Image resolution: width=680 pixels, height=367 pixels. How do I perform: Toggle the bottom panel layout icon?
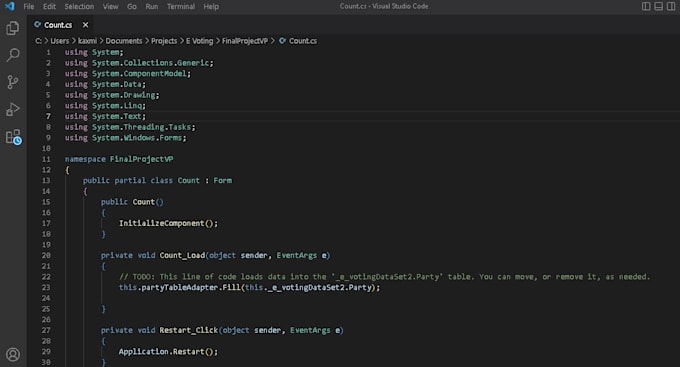[x=658, y=6]
